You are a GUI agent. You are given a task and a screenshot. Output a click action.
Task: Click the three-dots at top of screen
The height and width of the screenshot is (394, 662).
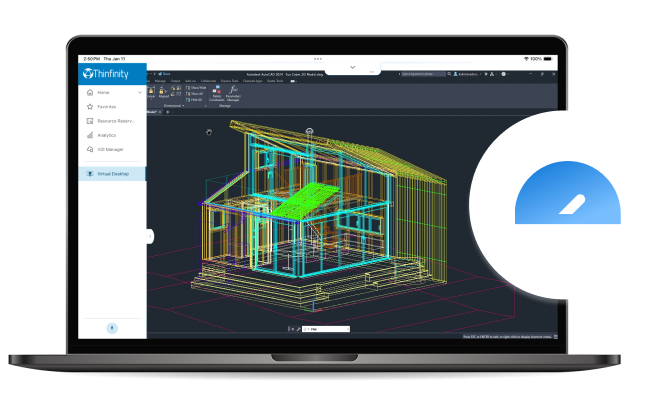[318, 59]
